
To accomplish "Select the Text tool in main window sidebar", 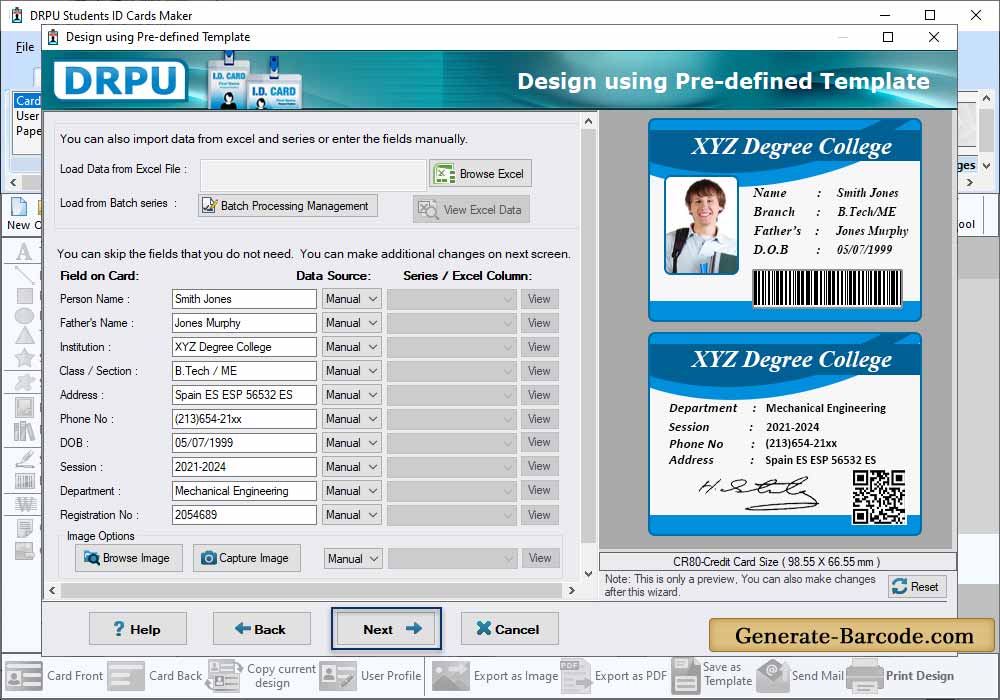I will [24, 252].
